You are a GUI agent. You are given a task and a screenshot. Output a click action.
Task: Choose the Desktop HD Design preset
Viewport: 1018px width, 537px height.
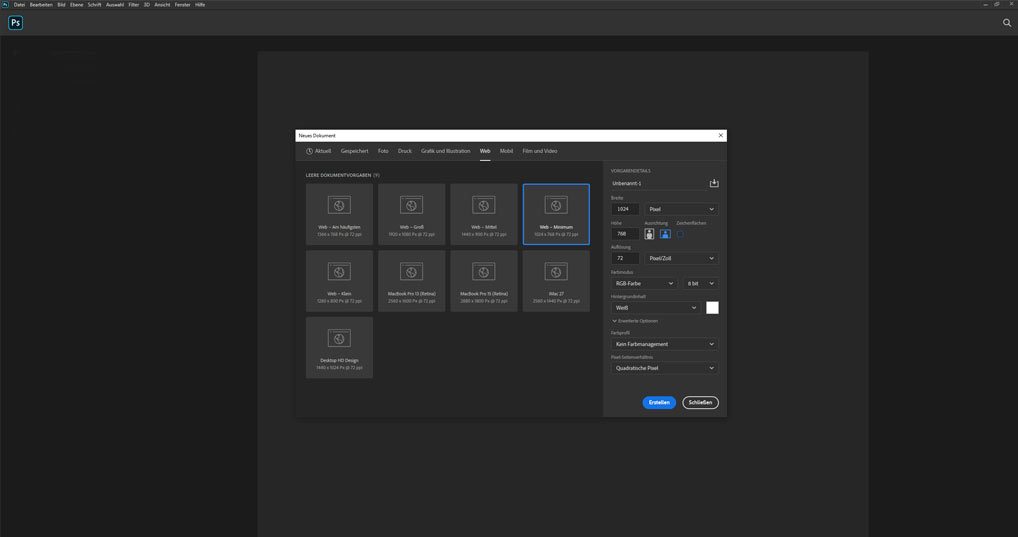(x=339, y=347)
